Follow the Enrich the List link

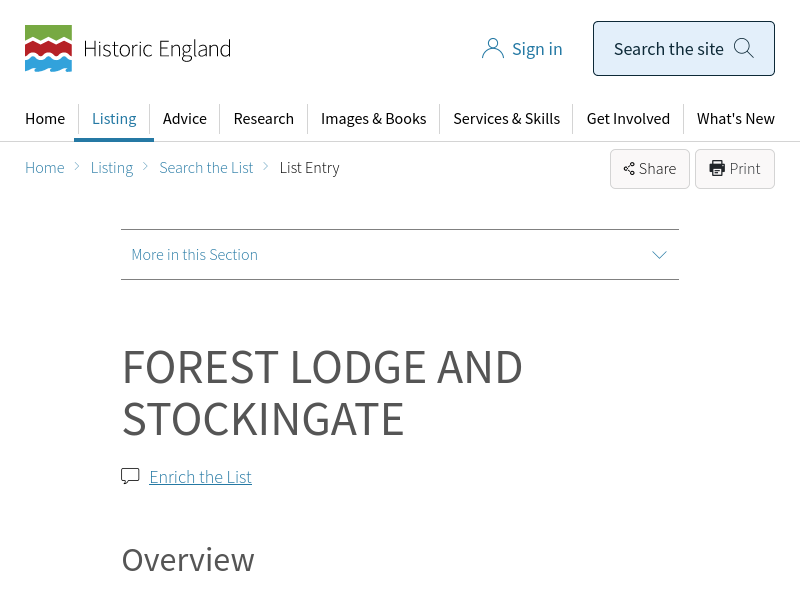pyautogui.click(x=200, y=477)
